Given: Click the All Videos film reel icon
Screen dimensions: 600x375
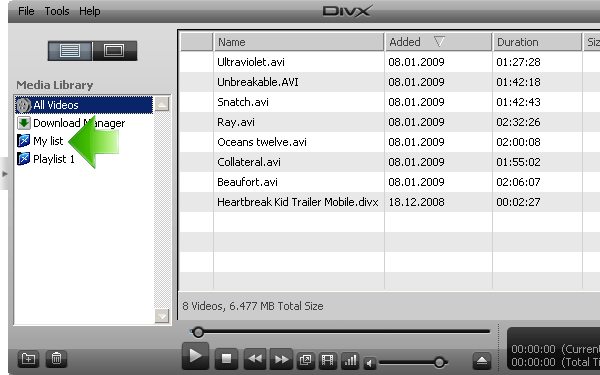Looking at the screenshot, I should tap(23, 105).
